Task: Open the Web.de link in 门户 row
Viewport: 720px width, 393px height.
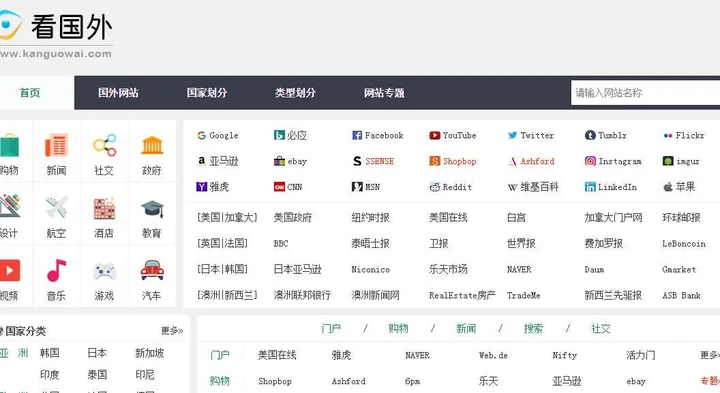Action: (493, 355)
